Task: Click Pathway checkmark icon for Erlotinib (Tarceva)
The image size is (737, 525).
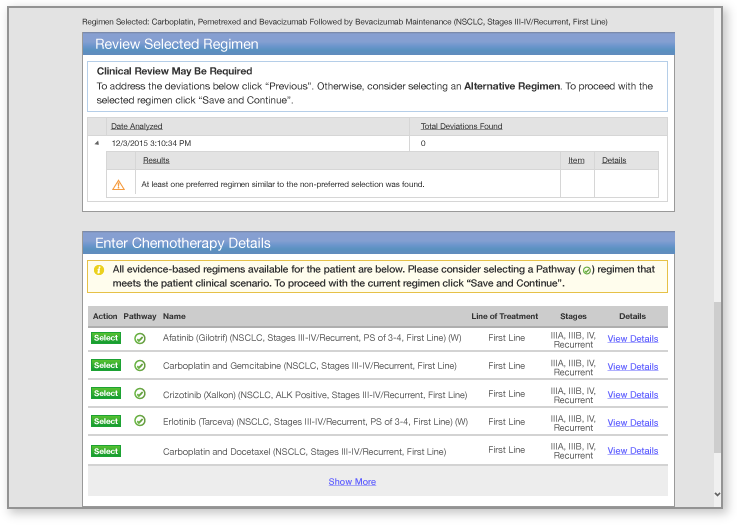Action: point(140,422)
